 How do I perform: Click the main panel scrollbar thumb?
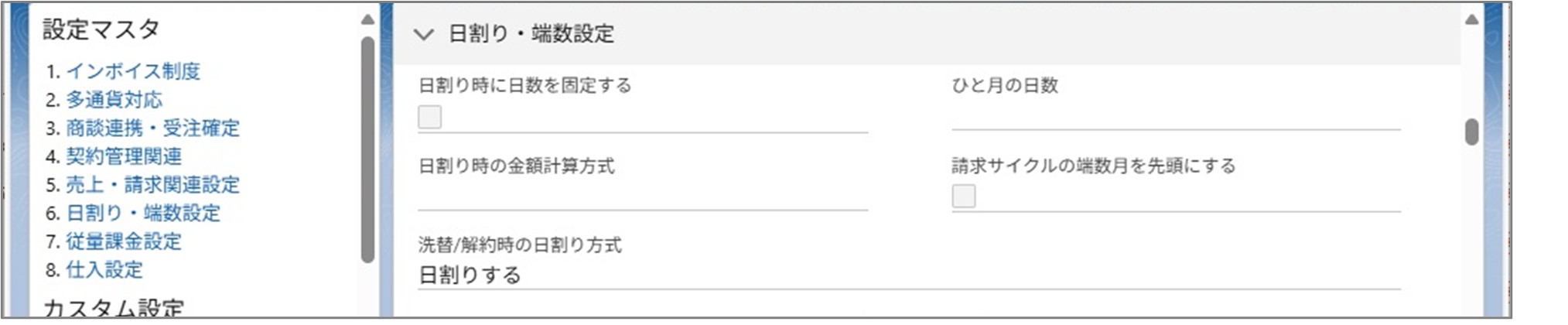(x=1471, y=132)
